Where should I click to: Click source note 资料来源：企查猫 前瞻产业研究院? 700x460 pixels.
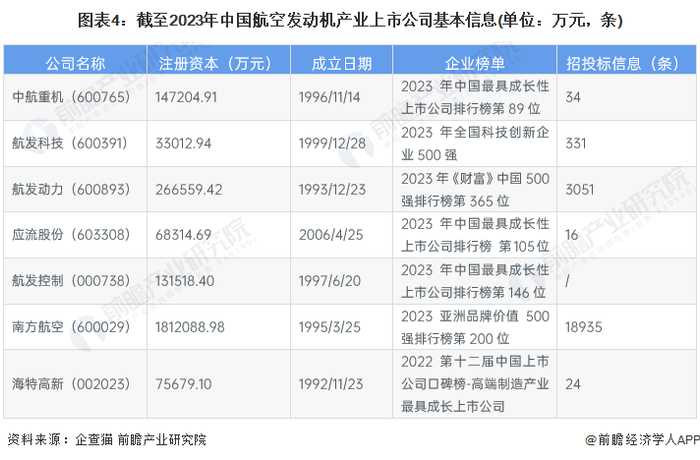coord(106,439)
